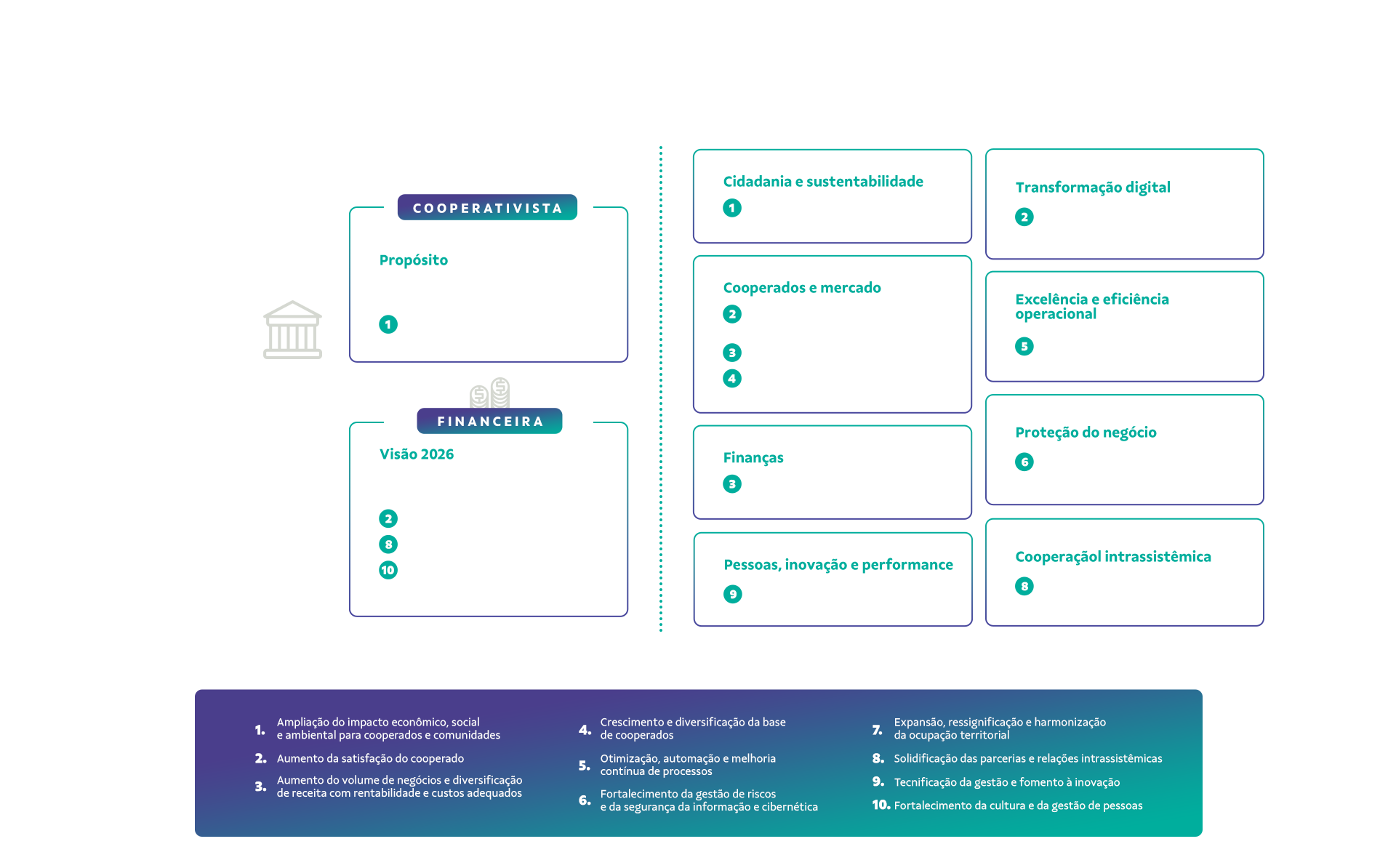Select the FINANCEIRA label badge
This screenshot has width=1396, height=868.
point(489,421)
